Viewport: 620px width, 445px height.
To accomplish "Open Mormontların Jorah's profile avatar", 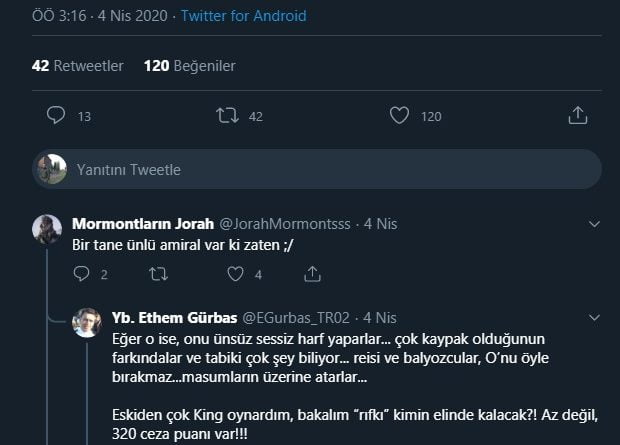I will click(47, 229).
